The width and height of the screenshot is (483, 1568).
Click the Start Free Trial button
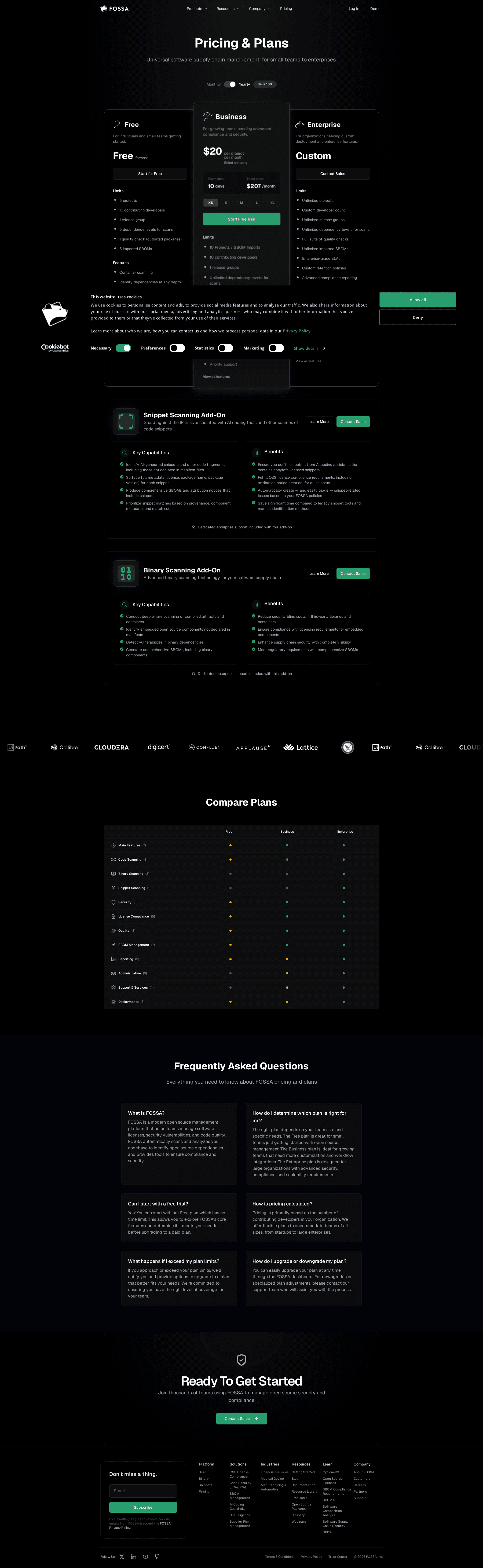(241, 219)
